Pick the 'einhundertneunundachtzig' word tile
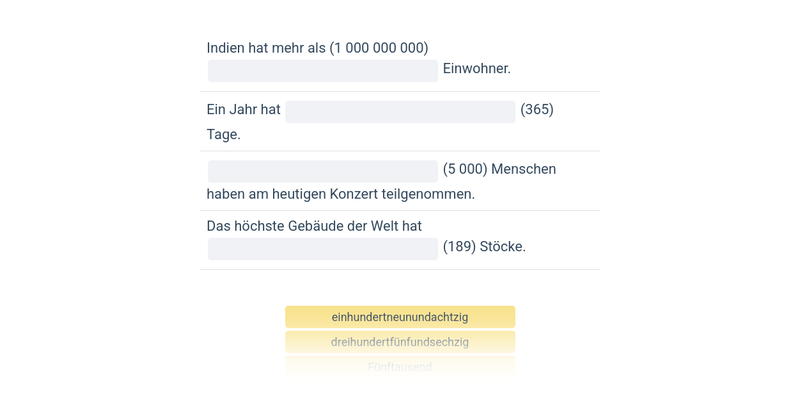The height and width of the screenshot is (400, 800). 400,317
